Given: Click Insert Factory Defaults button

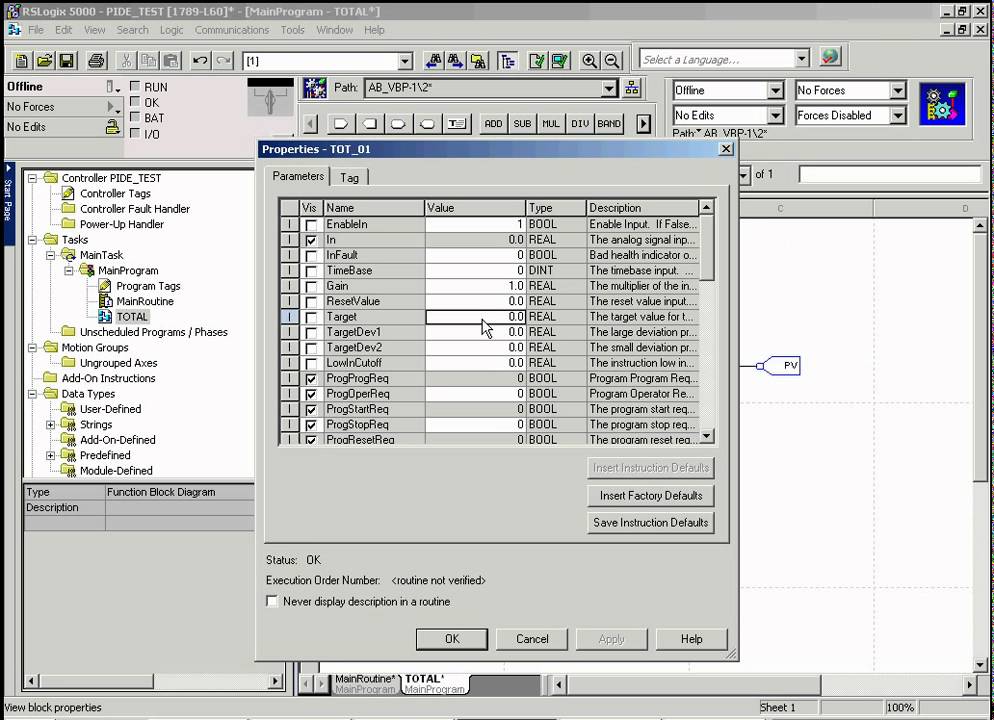Looking at the screenshot, I should (650, 495).
